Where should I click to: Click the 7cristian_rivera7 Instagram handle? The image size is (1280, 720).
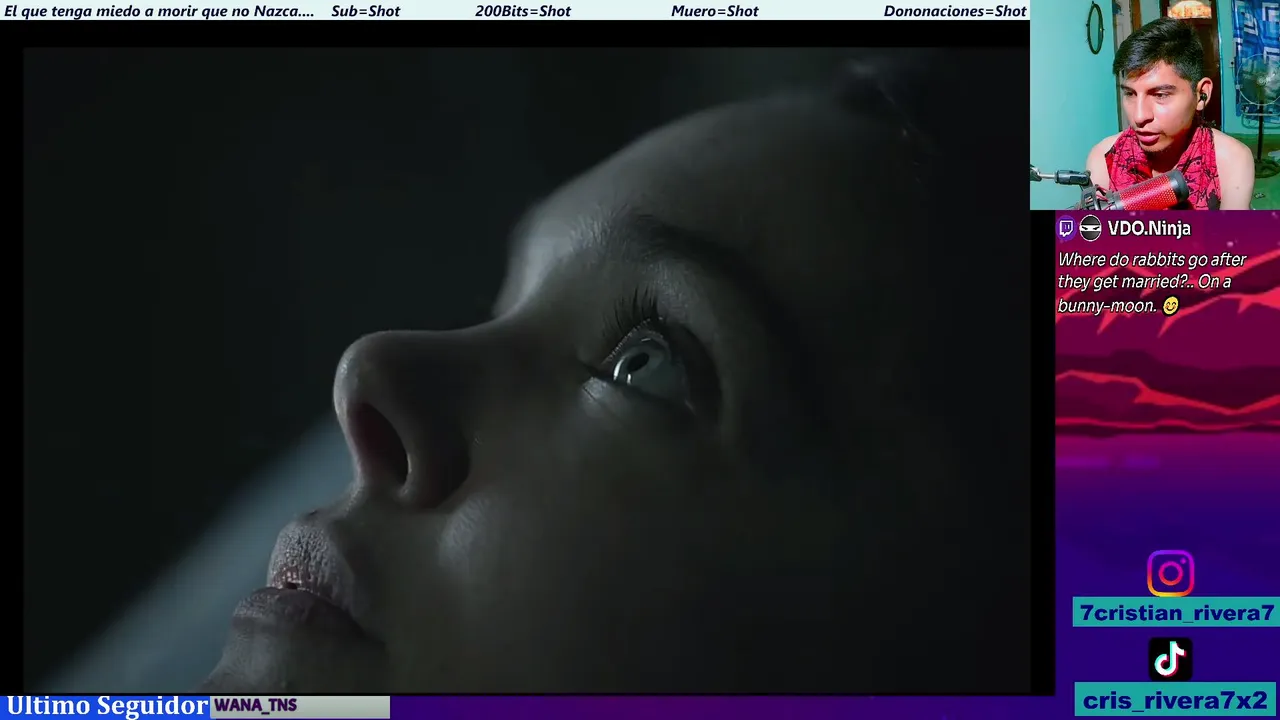pos(1176,613)
